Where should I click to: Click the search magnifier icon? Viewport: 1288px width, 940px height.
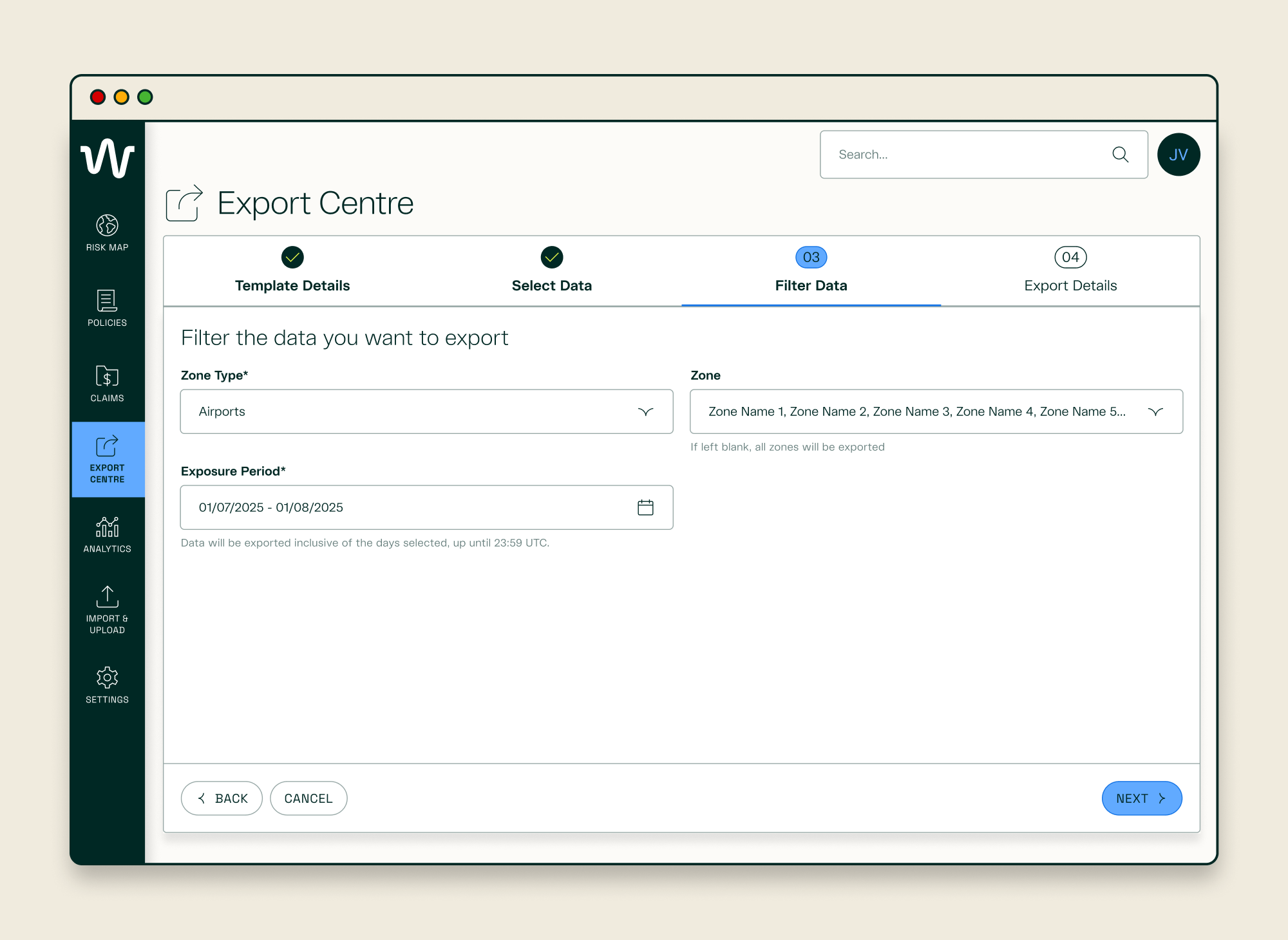pos(1121,155)
